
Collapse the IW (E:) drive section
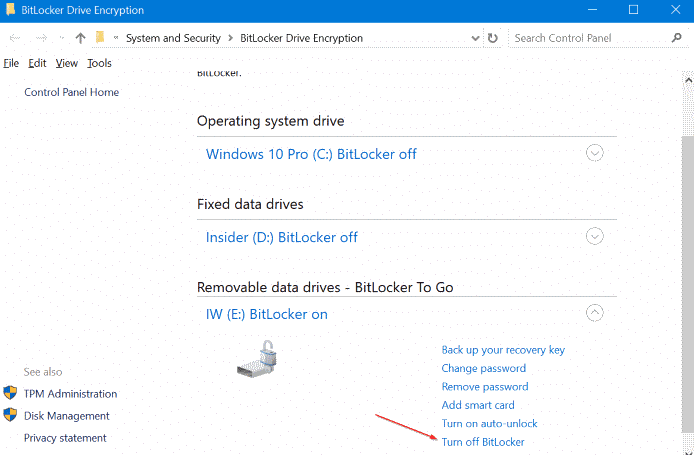595,313
